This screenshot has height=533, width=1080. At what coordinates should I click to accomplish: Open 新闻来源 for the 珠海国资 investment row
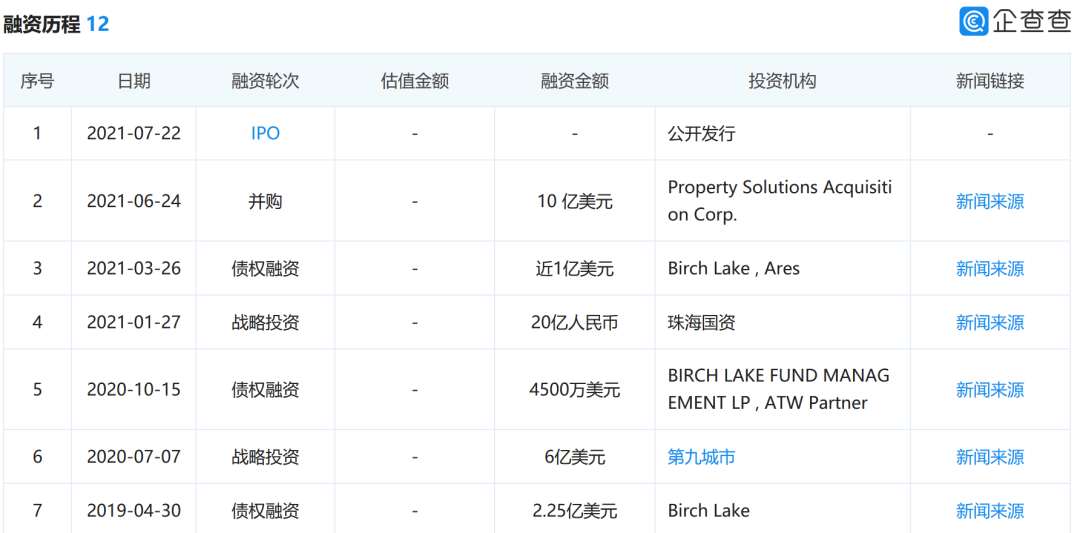point(989,322)
